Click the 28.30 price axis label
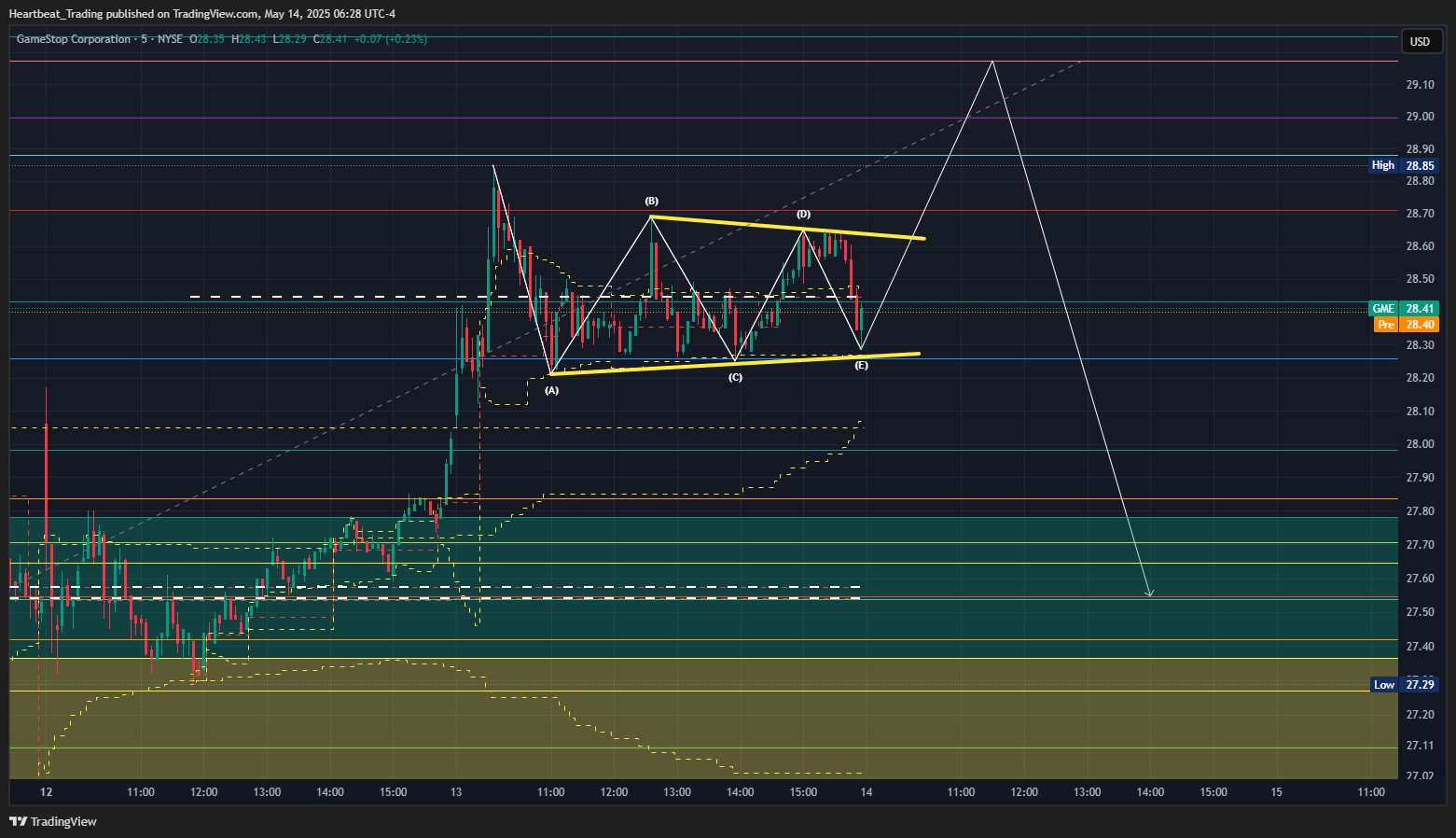The height and width of the screenshot is (838, 1456). point(1420,345)
